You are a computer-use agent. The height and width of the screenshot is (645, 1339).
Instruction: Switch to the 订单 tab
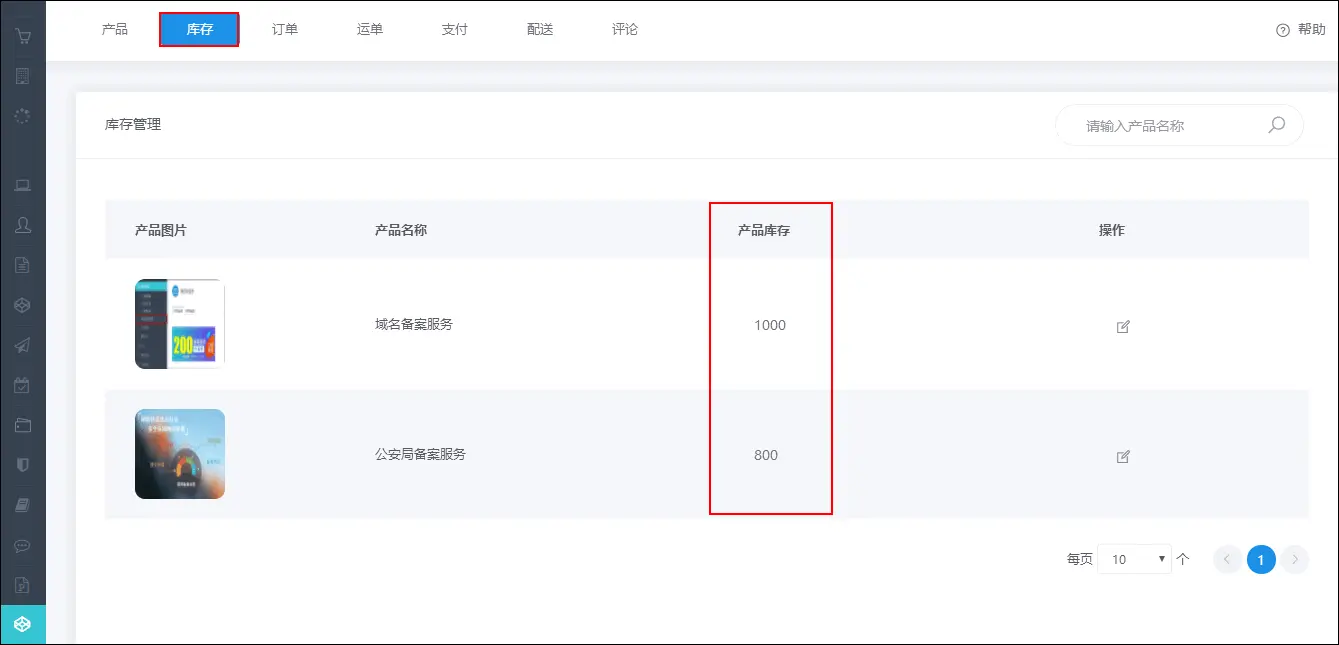[x=285, y=29]
